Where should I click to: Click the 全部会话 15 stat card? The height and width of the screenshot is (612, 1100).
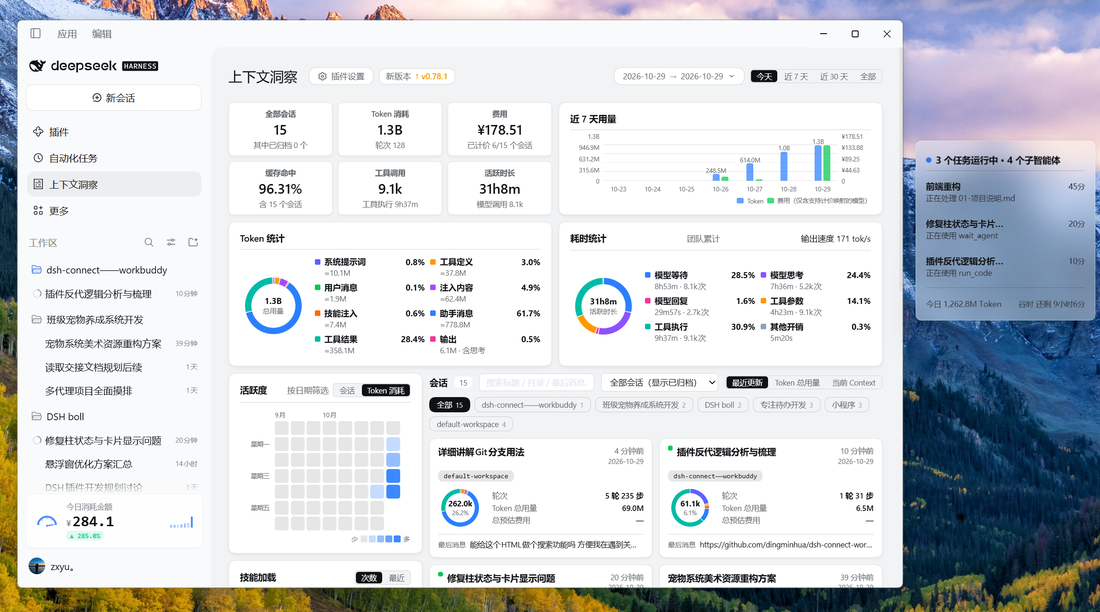pos(280,129)
